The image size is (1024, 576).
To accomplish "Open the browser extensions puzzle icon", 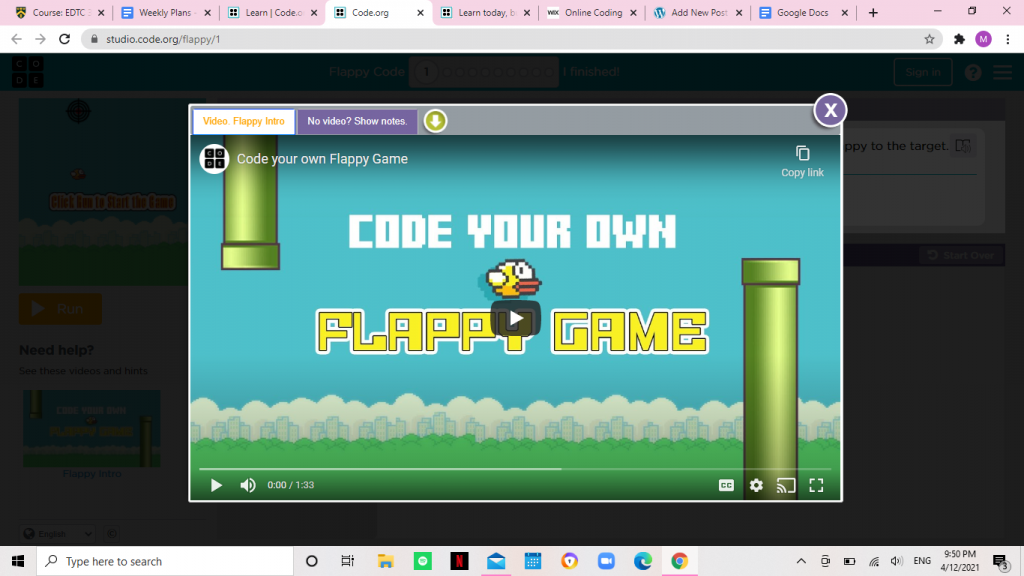I will coord(959,39).
